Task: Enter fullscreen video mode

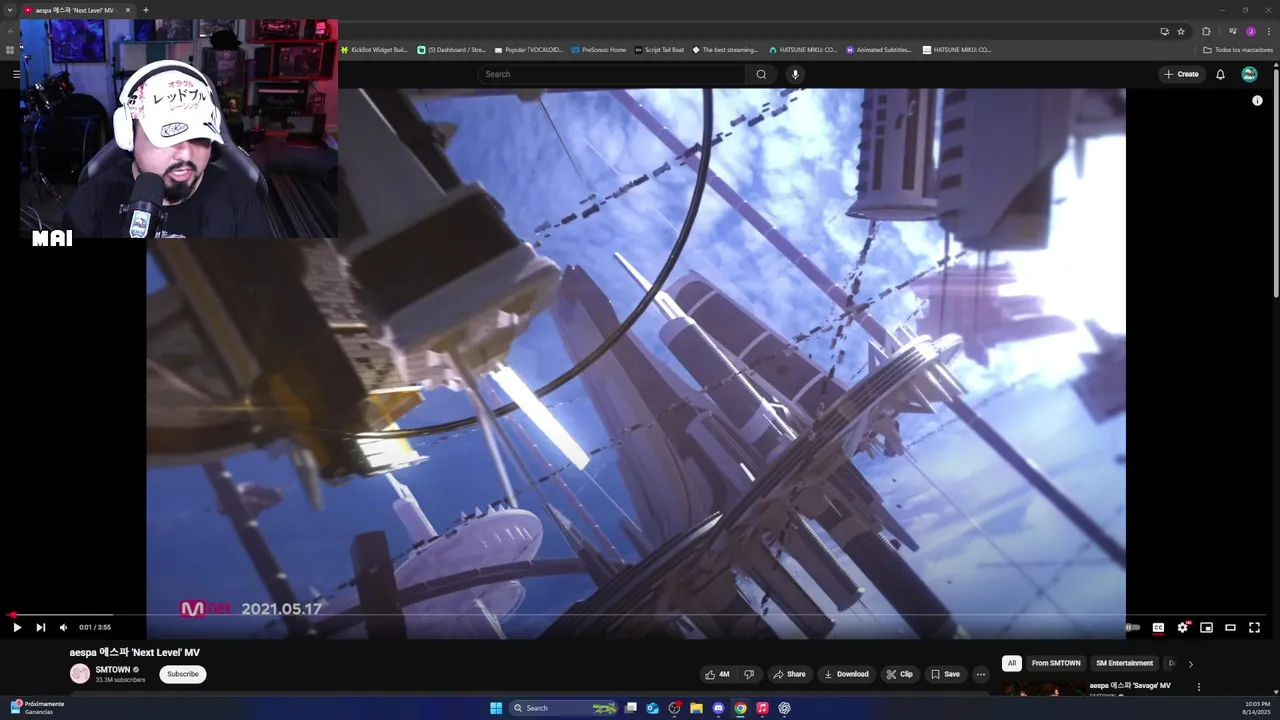Action: pyautogui.click(x=1254, y=627)
